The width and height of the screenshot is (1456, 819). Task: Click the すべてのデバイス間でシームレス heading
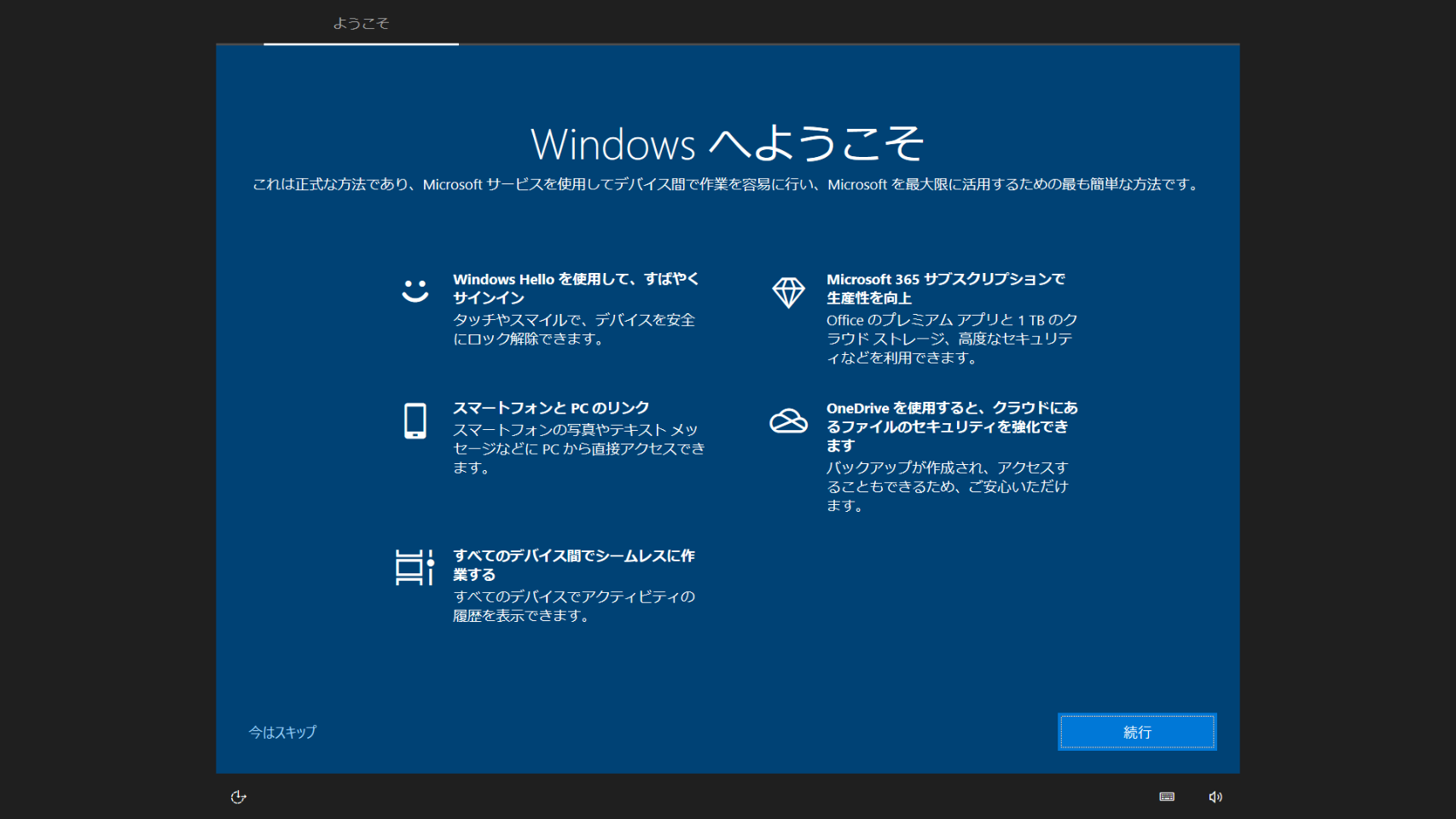tap(573, 565)
